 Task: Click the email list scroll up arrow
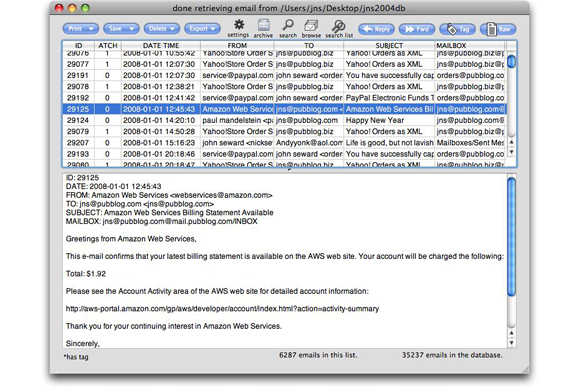pyautogui.click(x=511, y=142)
